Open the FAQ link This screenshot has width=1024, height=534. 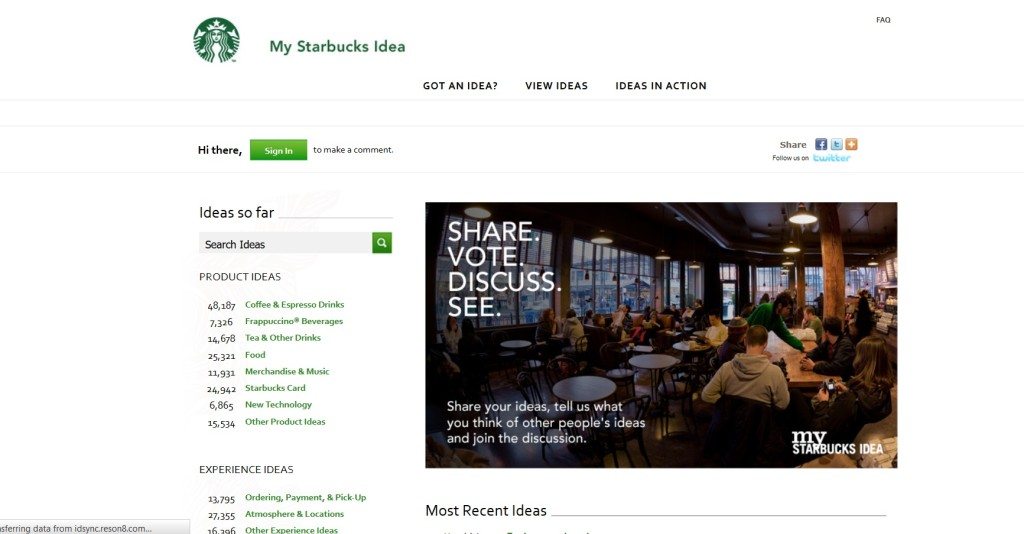coord(883,20)
